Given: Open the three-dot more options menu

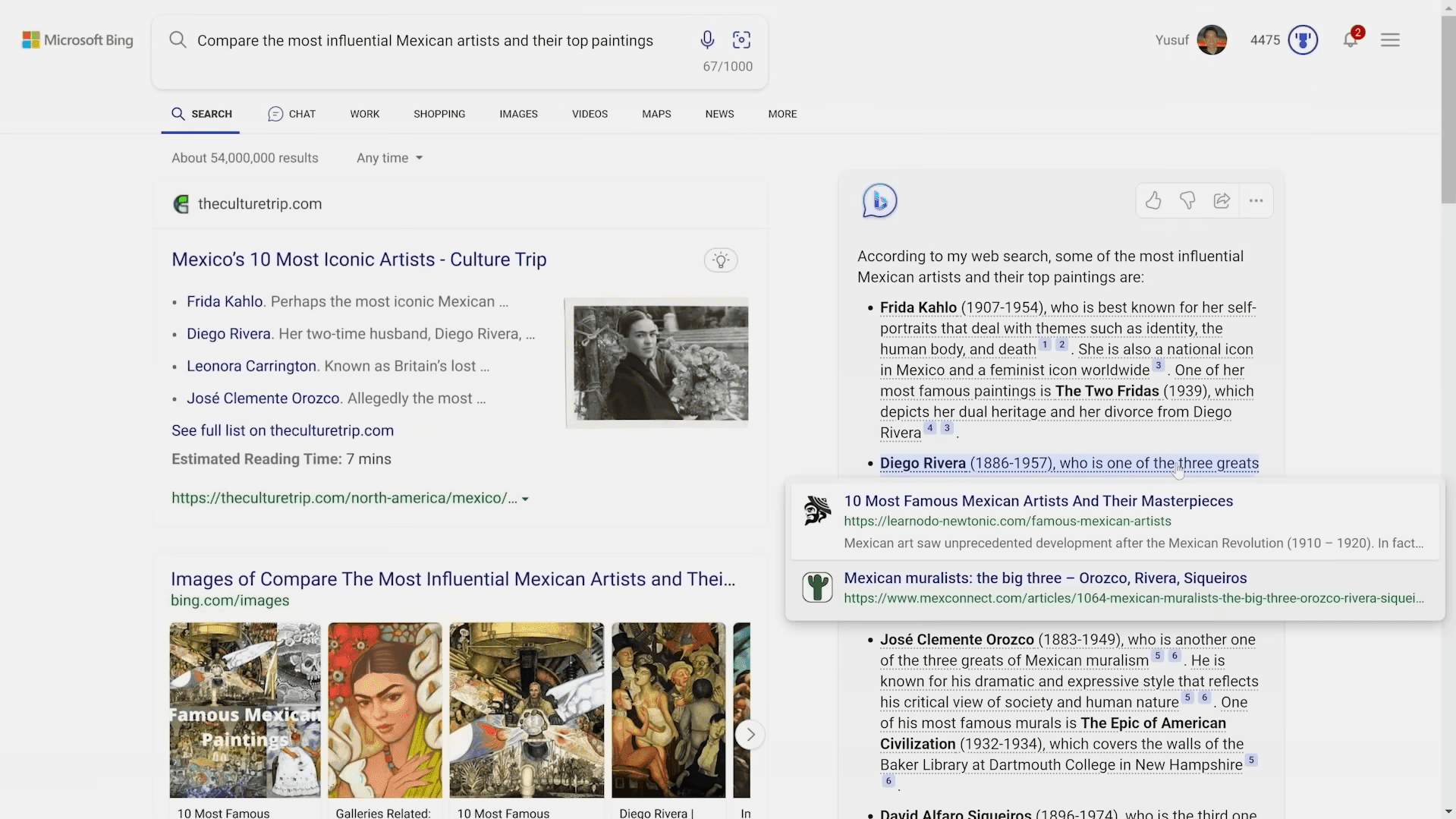Looking at the screenshot, I should click(x=1256, y=200).
